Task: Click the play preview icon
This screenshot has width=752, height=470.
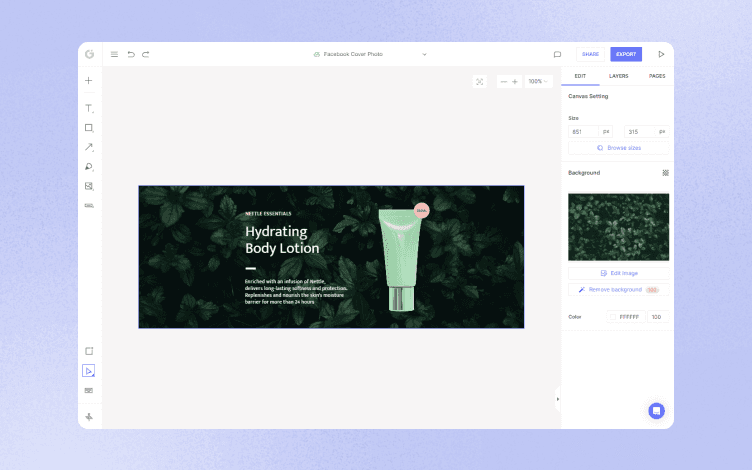Action: tap(661, 54)
